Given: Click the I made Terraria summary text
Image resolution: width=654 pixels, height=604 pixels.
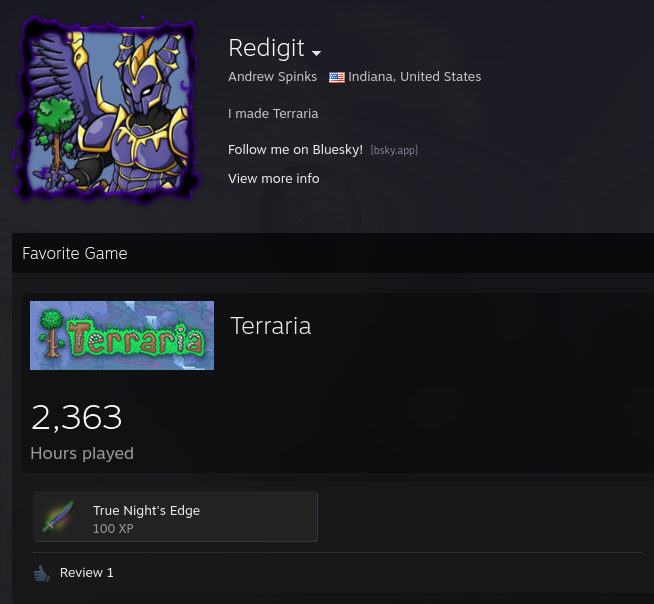Looking at the screenshot, I should click(x=273, y=113).
